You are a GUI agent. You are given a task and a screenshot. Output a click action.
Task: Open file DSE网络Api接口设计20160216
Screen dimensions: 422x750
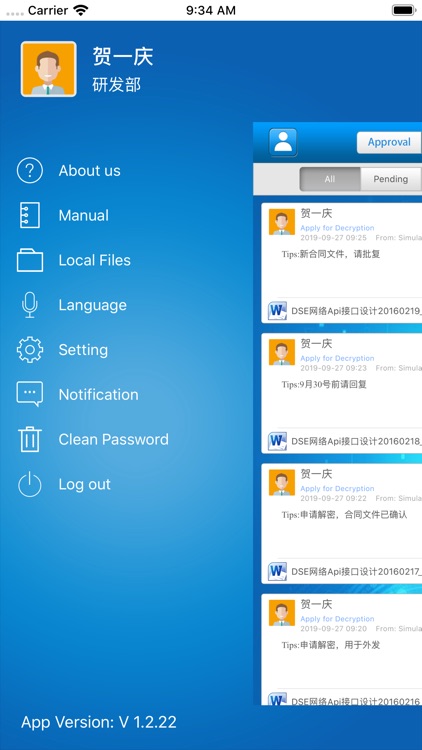(x=356, y=701)
